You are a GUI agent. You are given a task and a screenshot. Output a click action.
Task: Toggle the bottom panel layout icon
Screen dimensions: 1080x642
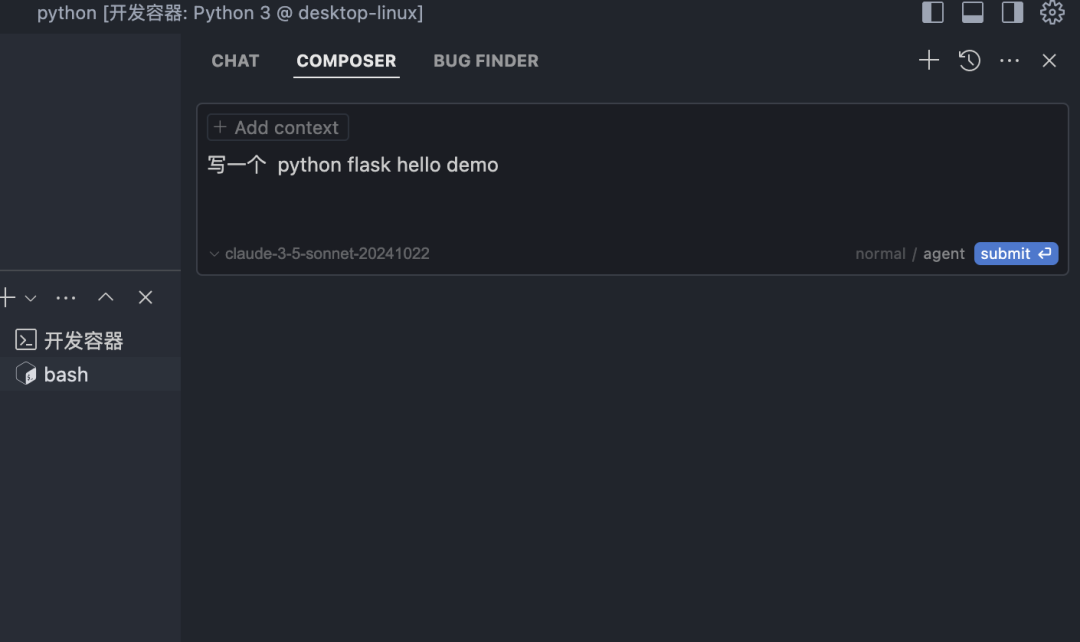click(972, 12)
